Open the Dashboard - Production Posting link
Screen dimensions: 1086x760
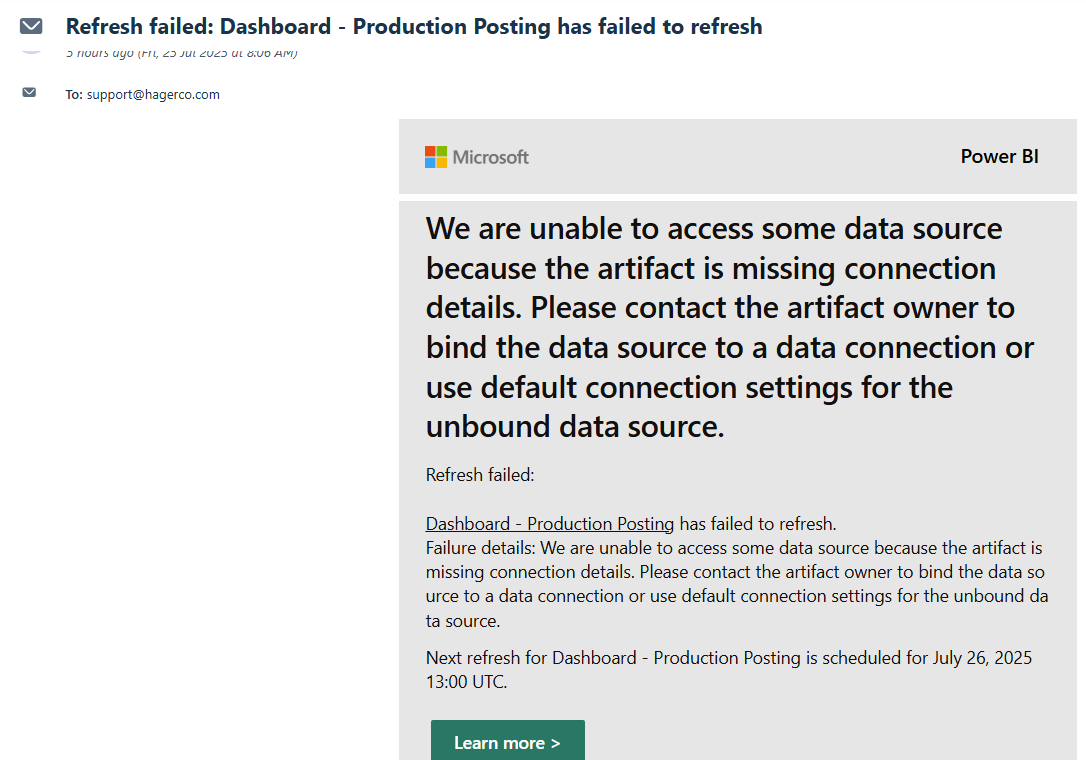pos(550,524)
